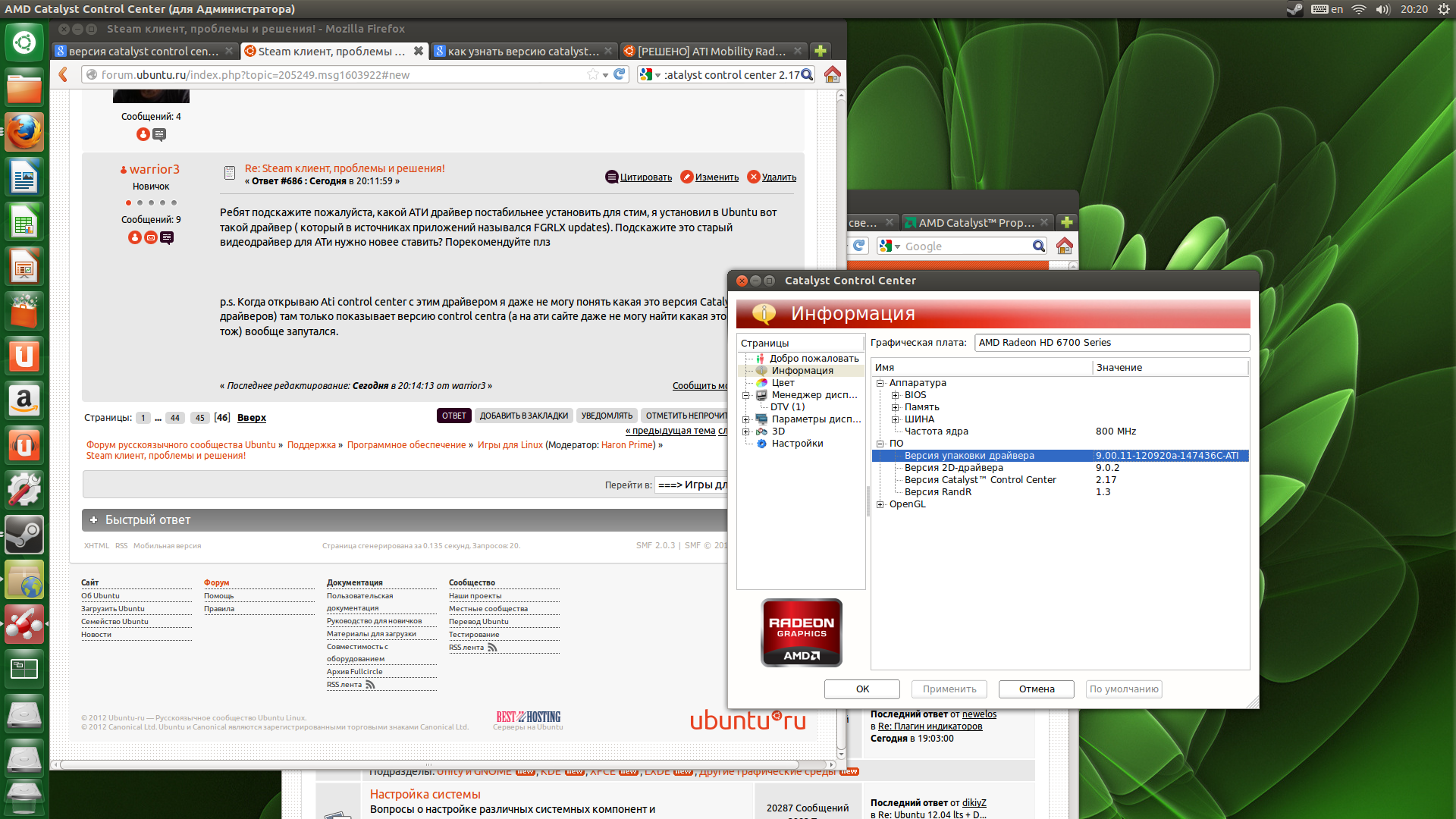Expand Память tree node
This screenshot has width=1456, height=819.
pyautogui.click(x=896, y=407)
